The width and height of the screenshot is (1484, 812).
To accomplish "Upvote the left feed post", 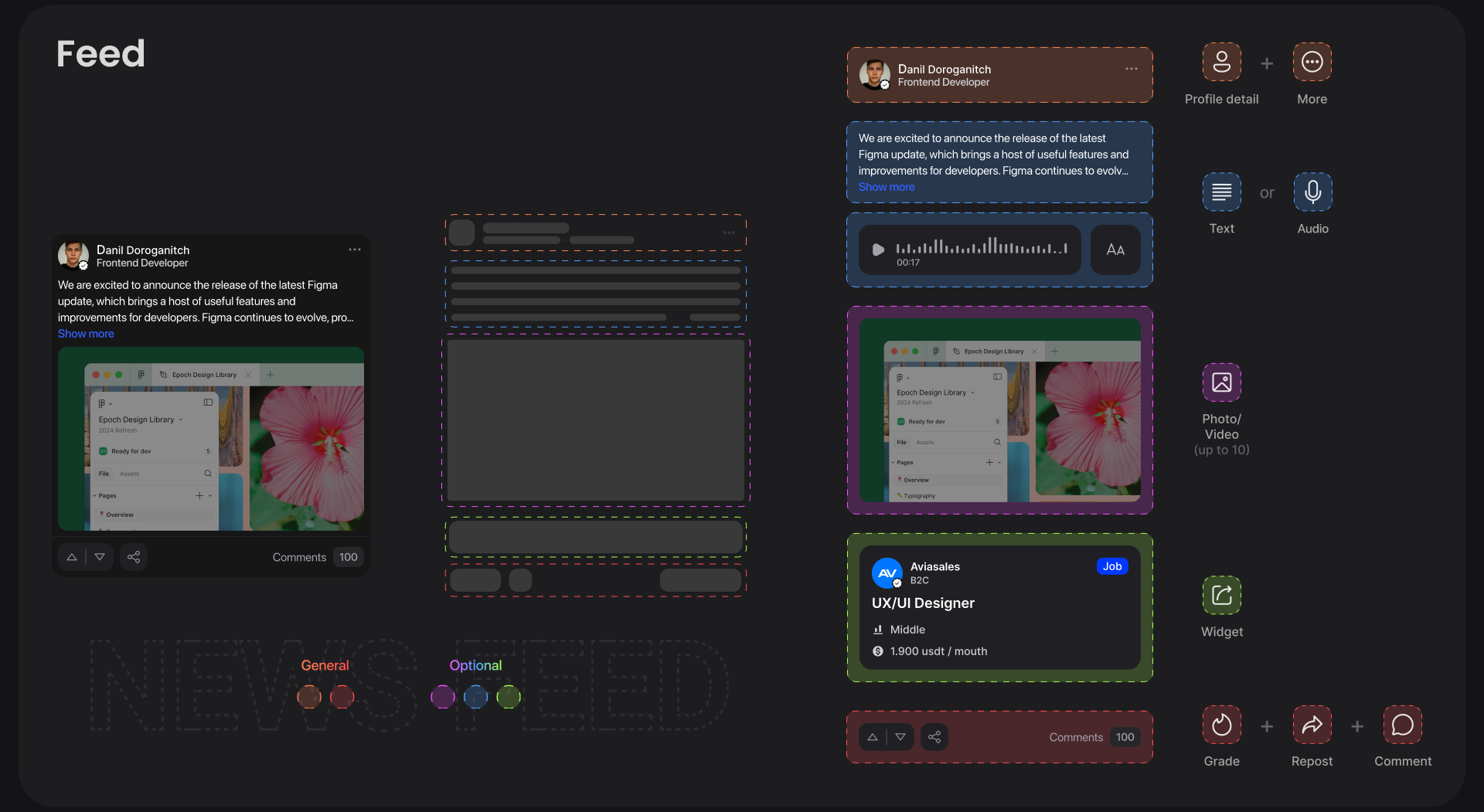I will point(72,557).
